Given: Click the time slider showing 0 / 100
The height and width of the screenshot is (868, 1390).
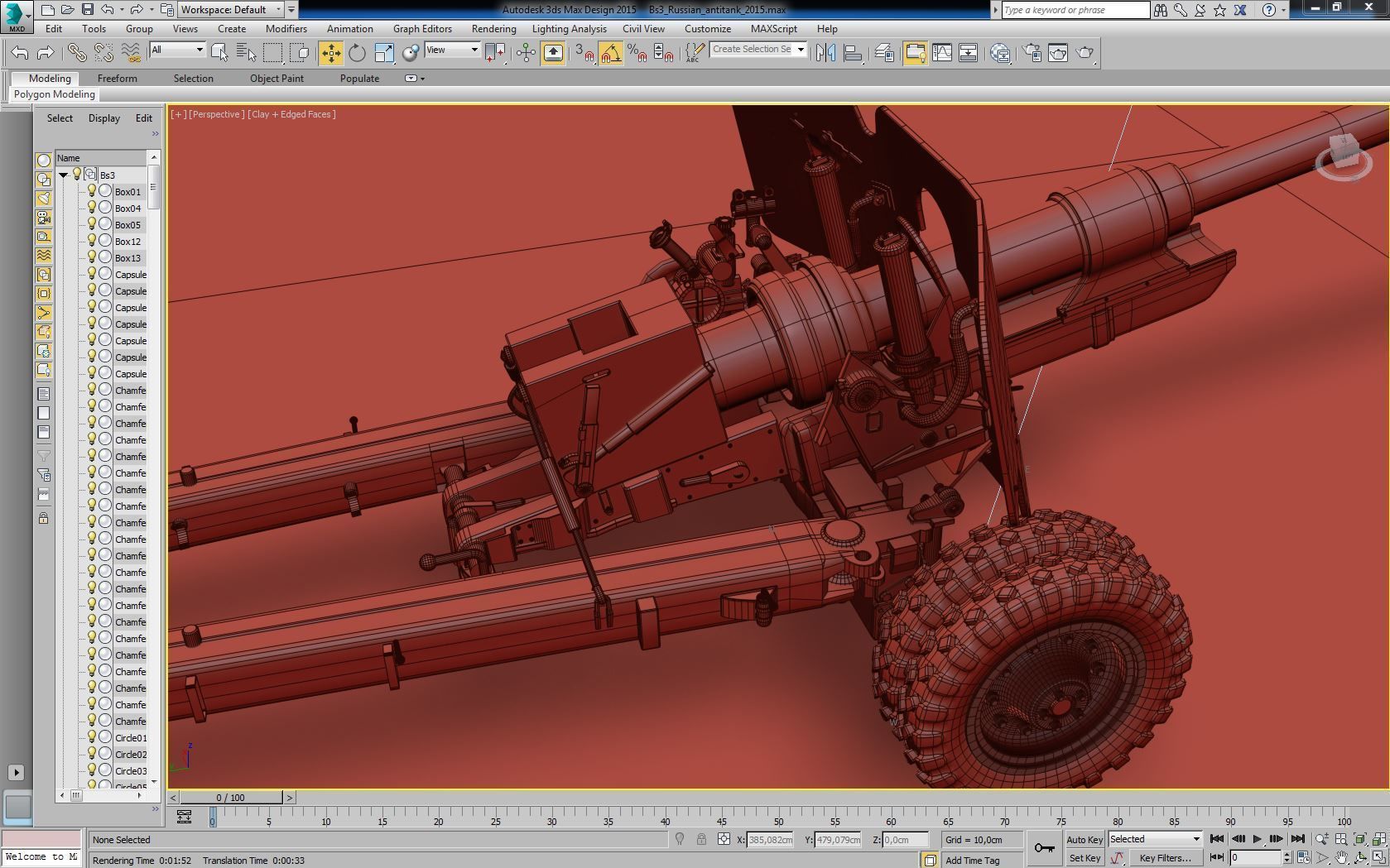Looking at the screenshot, I should pos(231,798).
